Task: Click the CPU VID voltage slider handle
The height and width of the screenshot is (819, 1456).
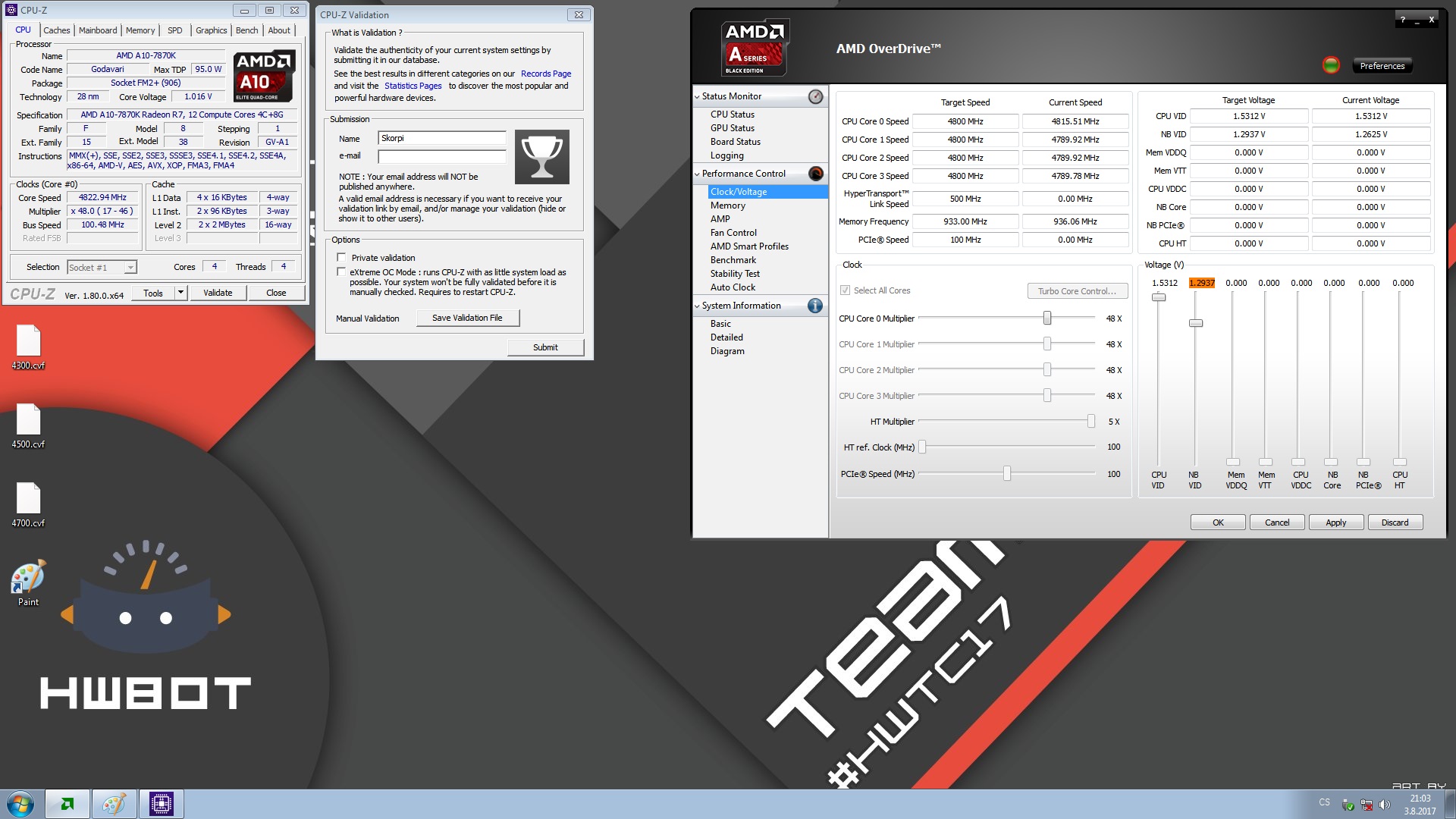Action: [x=1159, y=297]
